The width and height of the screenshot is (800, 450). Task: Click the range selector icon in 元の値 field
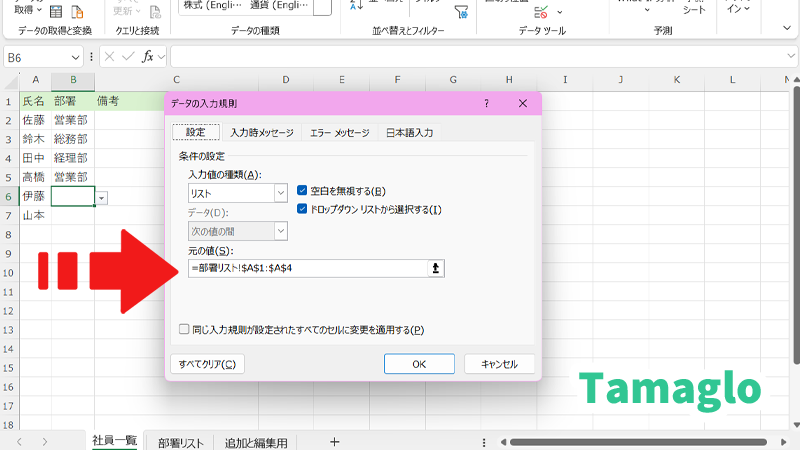(435, 268)
